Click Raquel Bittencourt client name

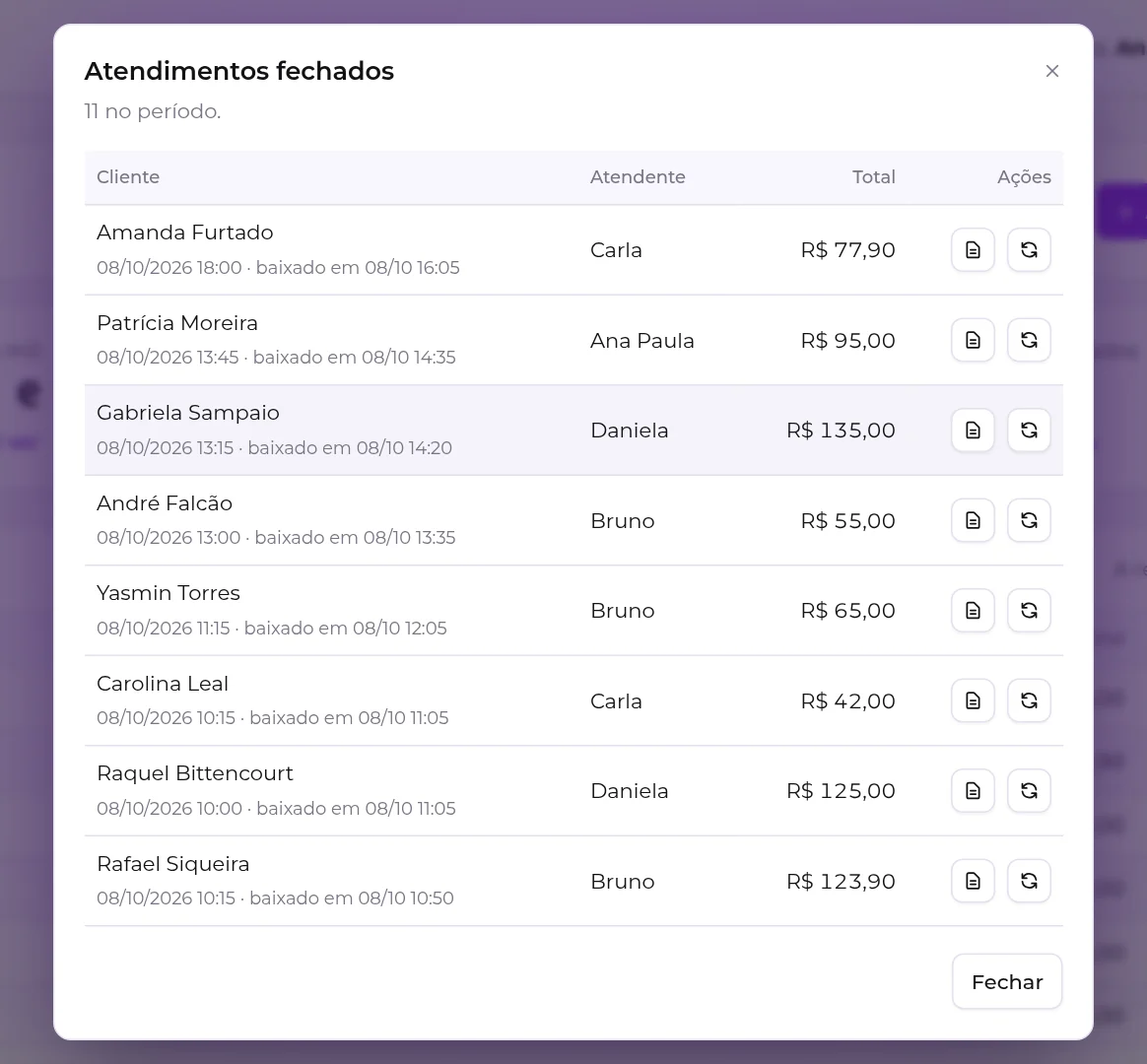[194, 773]
